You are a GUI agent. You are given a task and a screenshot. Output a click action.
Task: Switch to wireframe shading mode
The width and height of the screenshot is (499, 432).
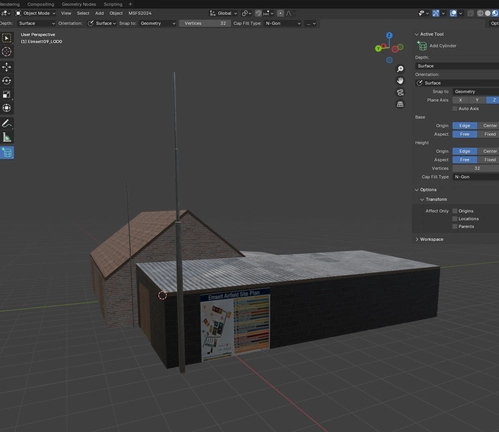pyautogui.click(x=480, y=13)
